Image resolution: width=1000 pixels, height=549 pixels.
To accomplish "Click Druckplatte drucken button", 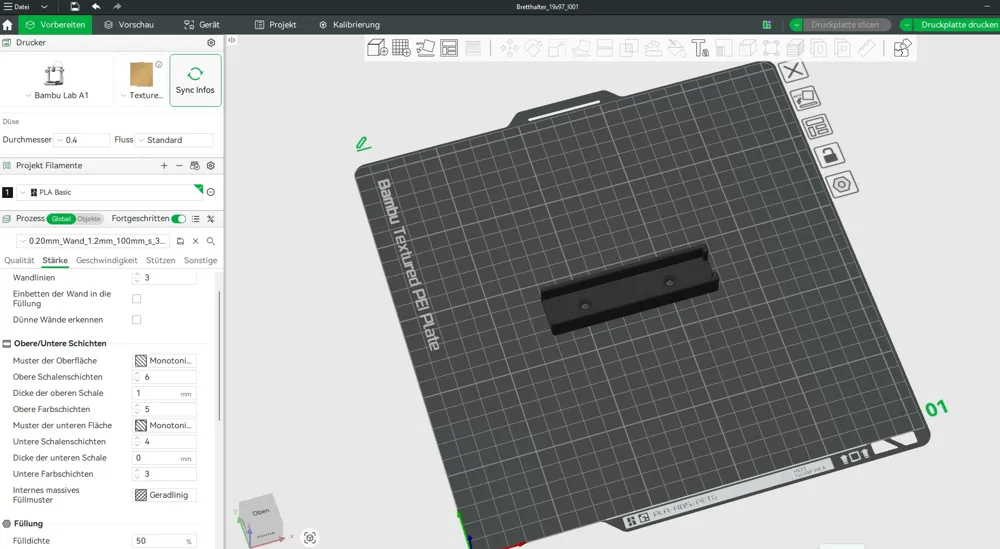I will click(959, 25).
